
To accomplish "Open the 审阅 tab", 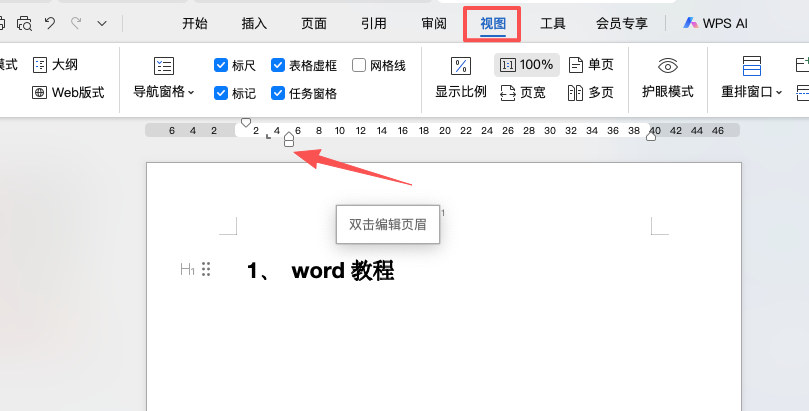I will [x=434, y=23].
